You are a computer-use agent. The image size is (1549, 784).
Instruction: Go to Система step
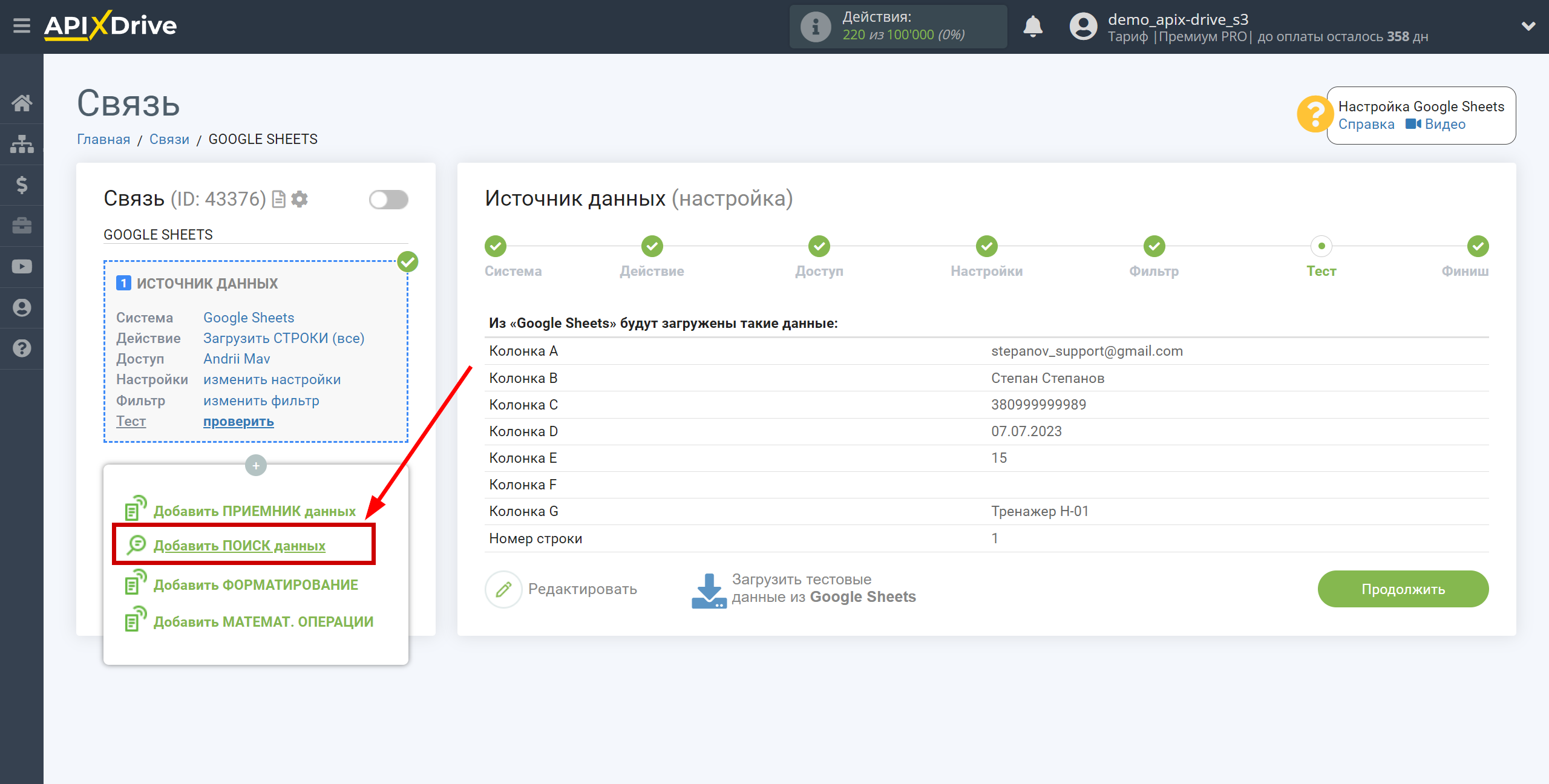[496, 246]
